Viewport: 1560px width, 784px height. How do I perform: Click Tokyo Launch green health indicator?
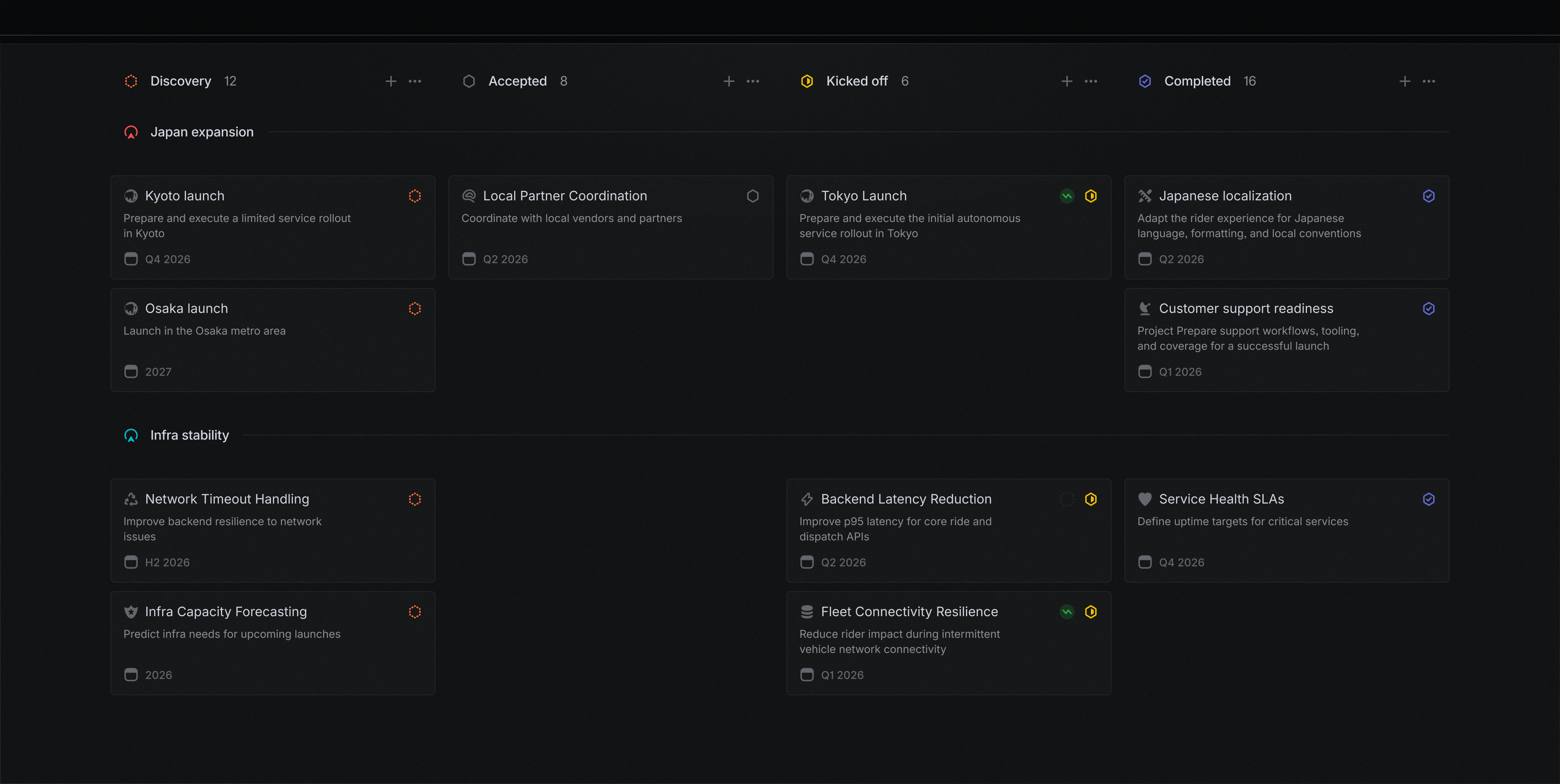(x=1067, y=196)
